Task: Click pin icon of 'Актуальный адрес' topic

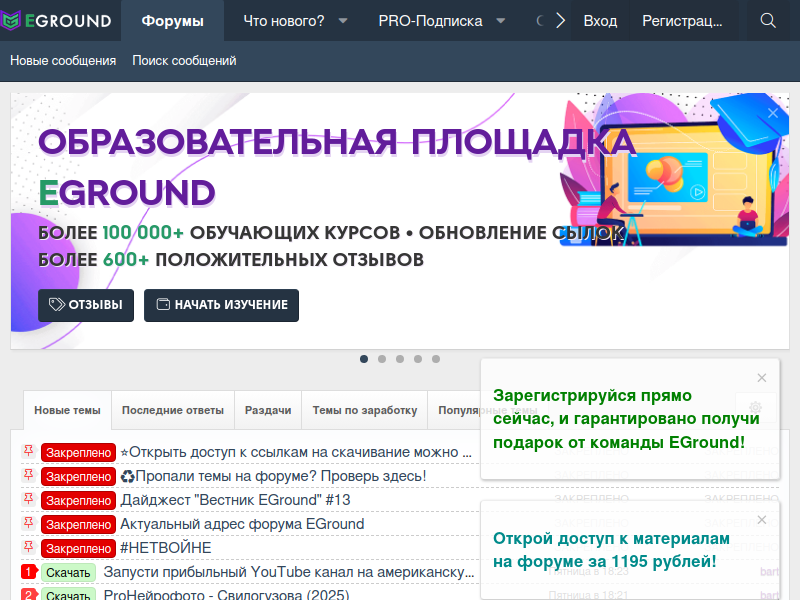Action: [x=29, y=522]
